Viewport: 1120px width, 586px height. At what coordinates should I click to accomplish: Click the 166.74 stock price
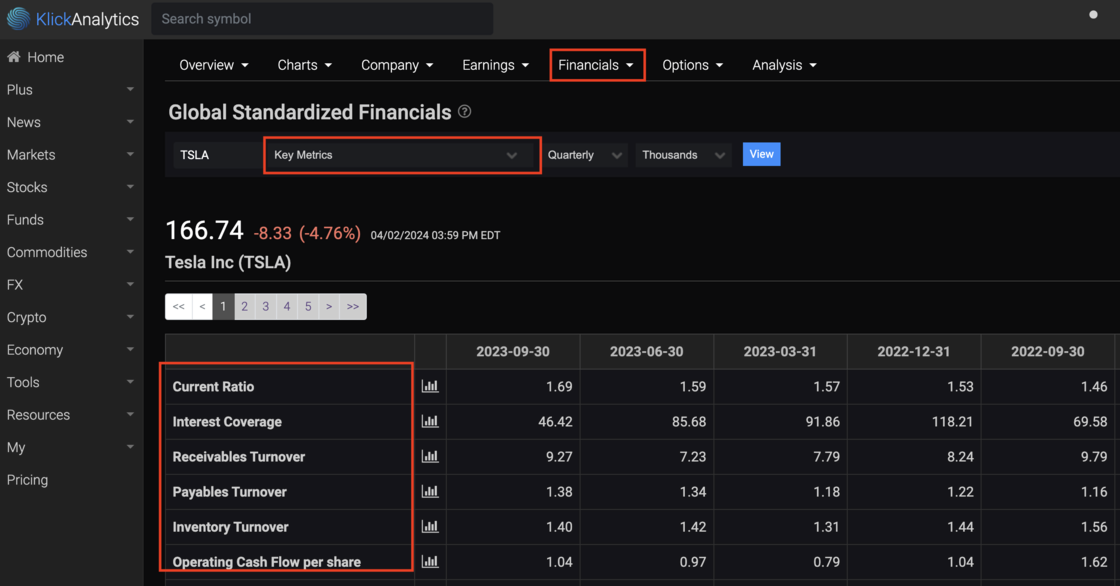pos(204,231)
